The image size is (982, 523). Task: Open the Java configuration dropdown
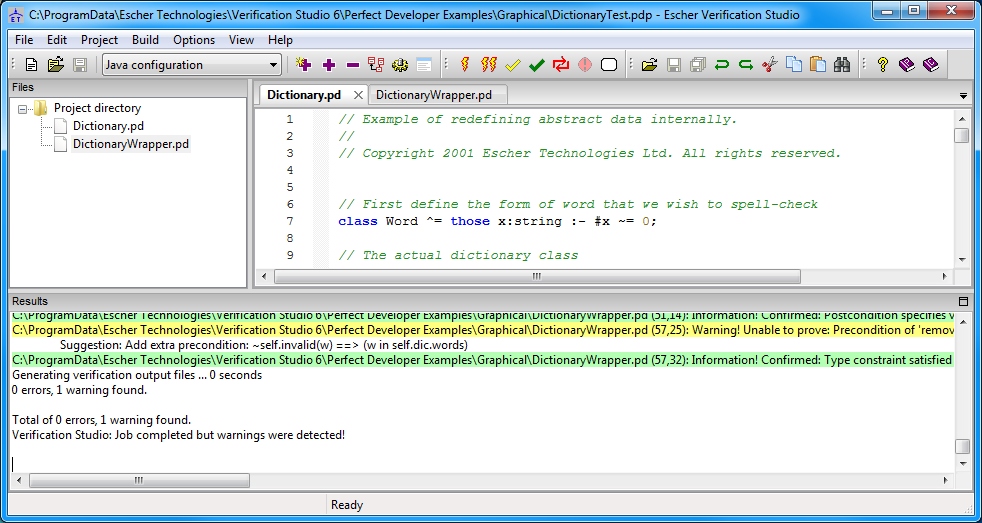[273, 65]
